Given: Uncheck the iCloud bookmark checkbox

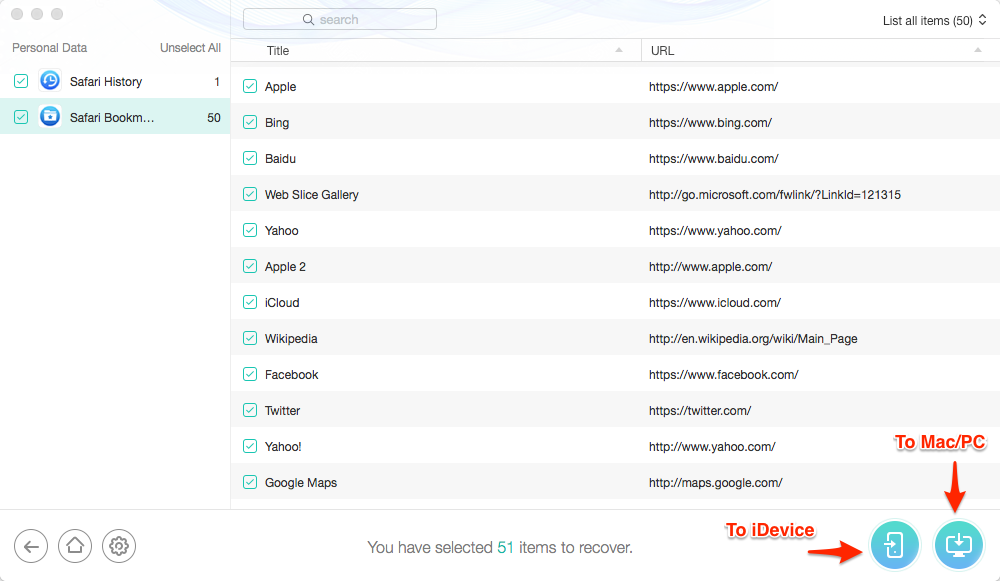Looking at the screenshot, I should (x=250, y=302).
